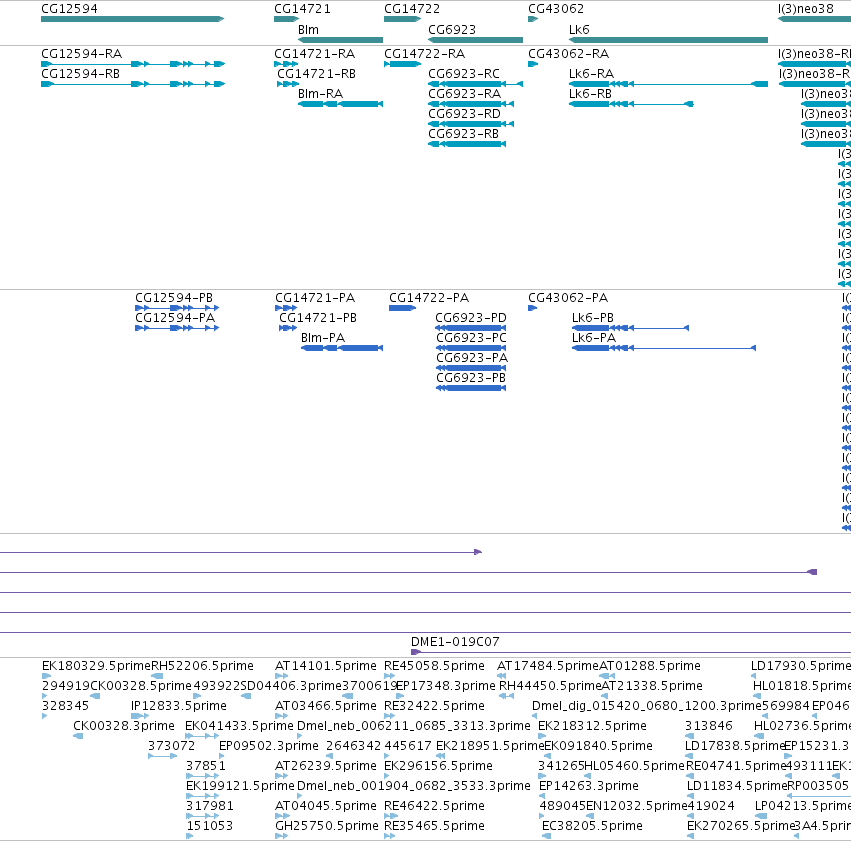Select transcript CG6923-RA
The width and height of the screenshot is (851, 841).
point(465,94)
